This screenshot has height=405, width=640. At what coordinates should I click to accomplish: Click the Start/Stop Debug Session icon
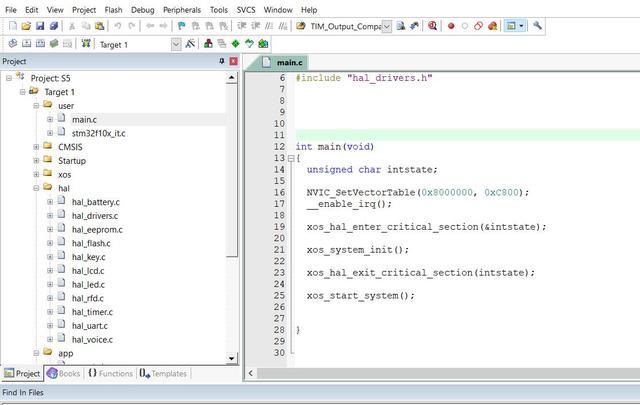coord(432,26)
